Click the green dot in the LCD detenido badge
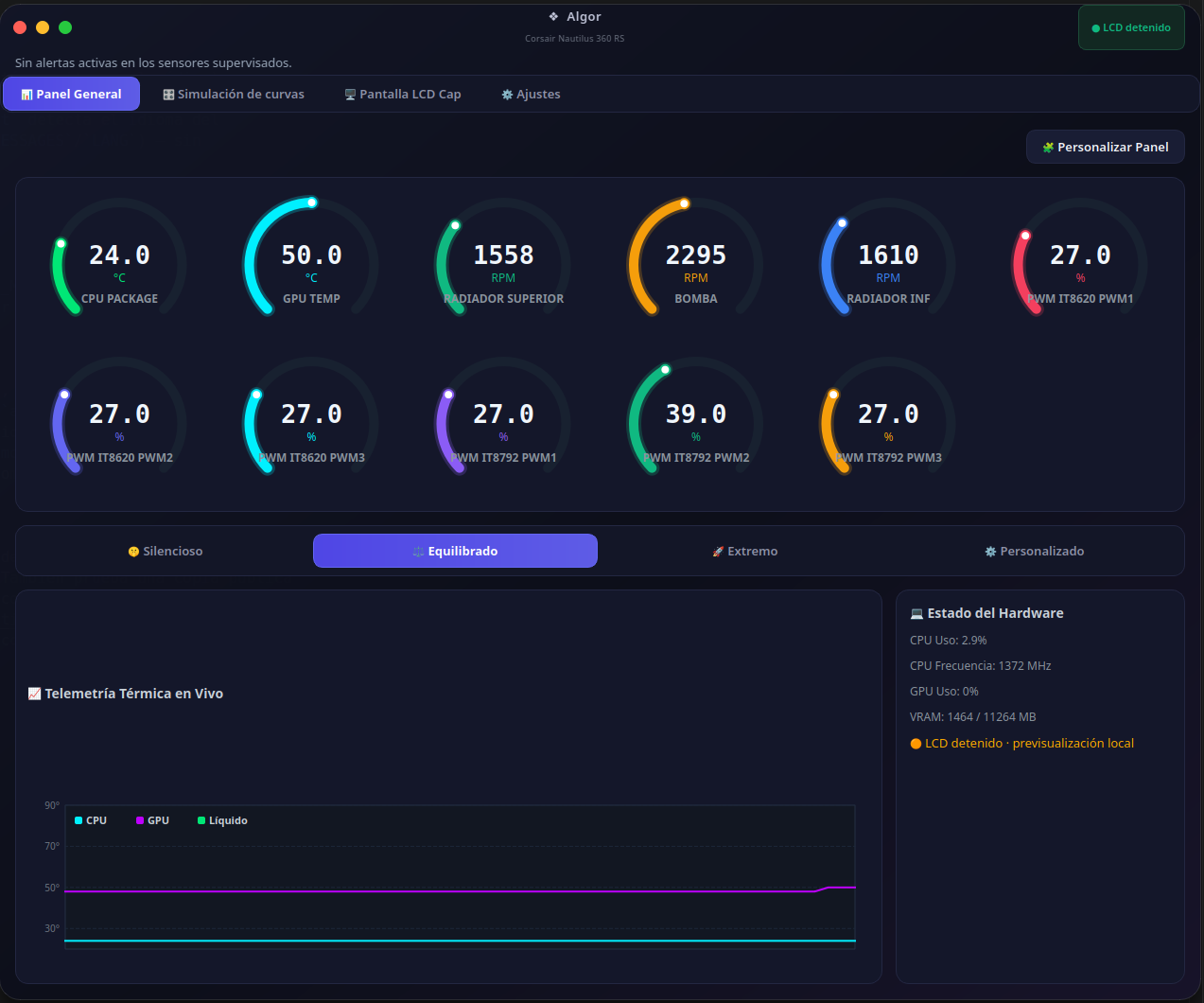 pos(1096,28)
